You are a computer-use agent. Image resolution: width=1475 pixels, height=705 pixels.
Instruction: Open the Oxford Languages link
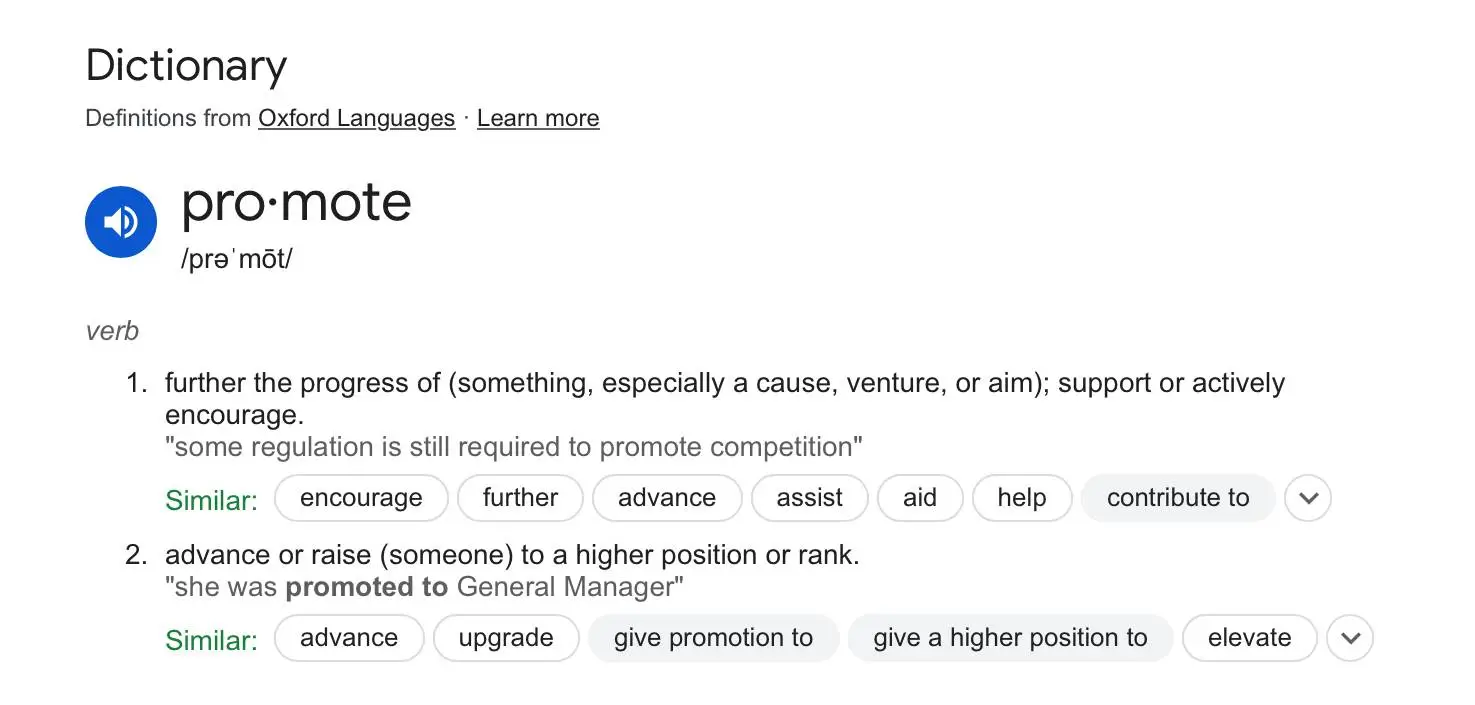[x=356, y=118]
